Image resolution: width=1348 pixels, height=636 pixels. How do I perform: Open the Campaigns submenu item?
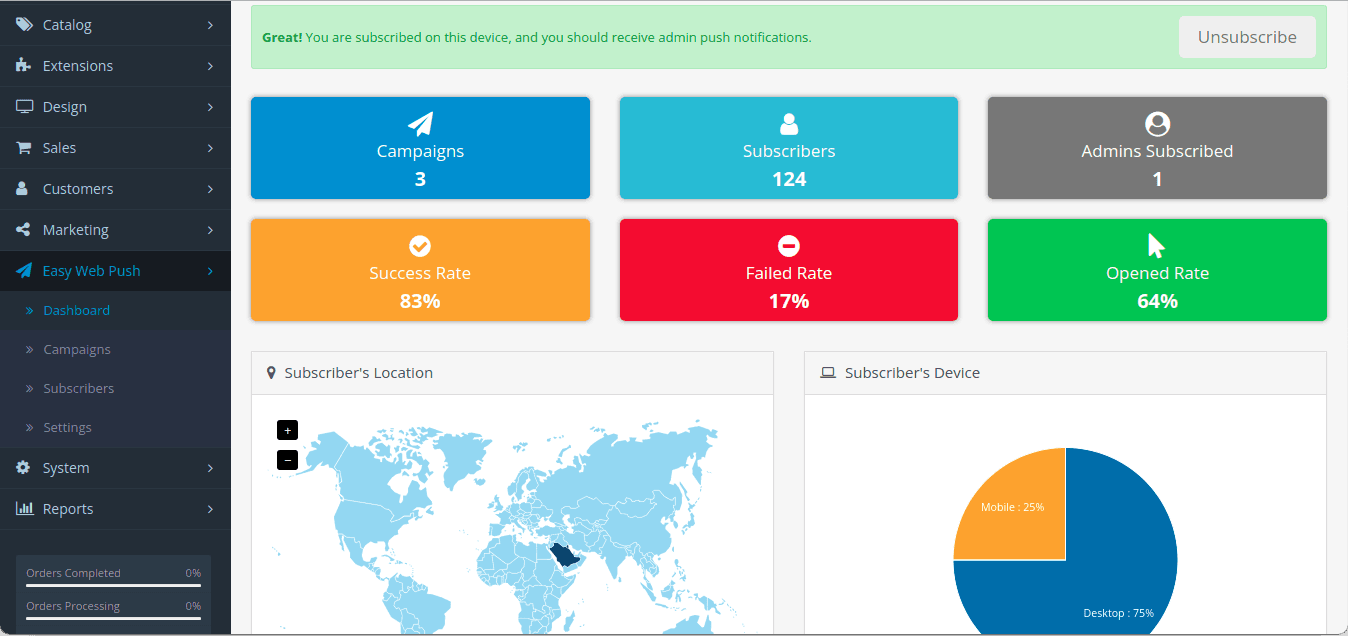click(77, 349)
